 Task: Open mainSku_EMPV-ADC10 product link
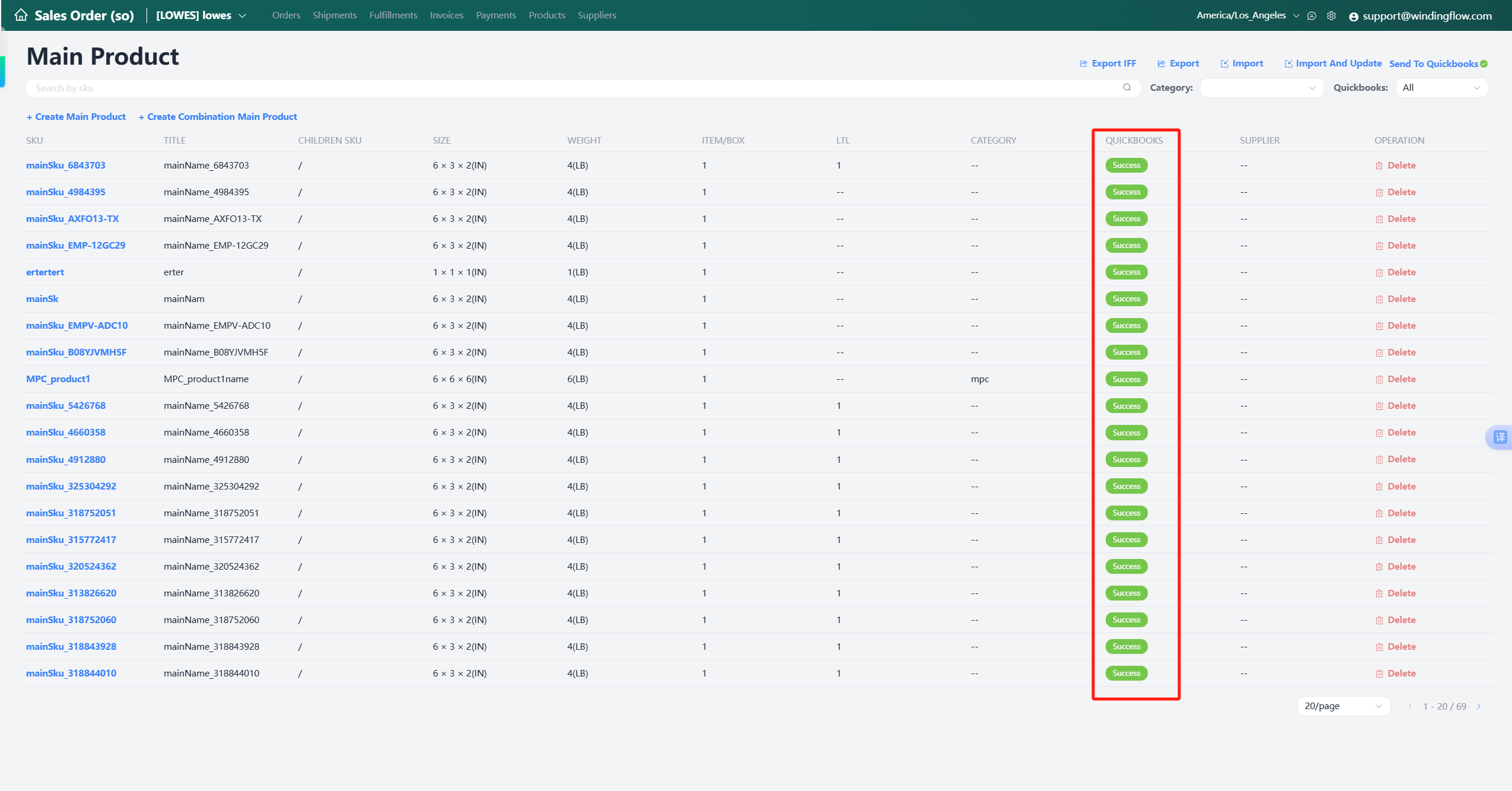(x=77, y=326)
